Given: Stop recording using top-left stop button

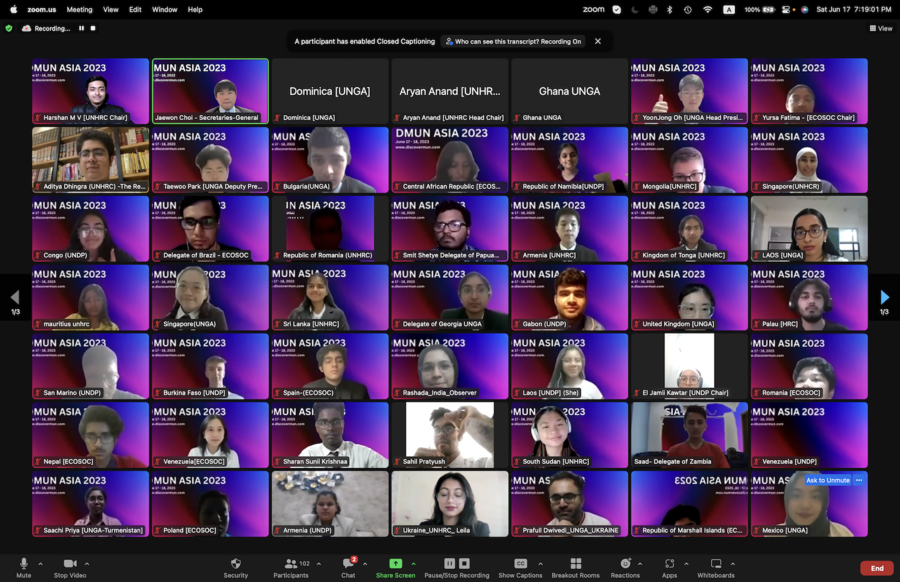Looking at the screenshot, I should click(94, 28).
